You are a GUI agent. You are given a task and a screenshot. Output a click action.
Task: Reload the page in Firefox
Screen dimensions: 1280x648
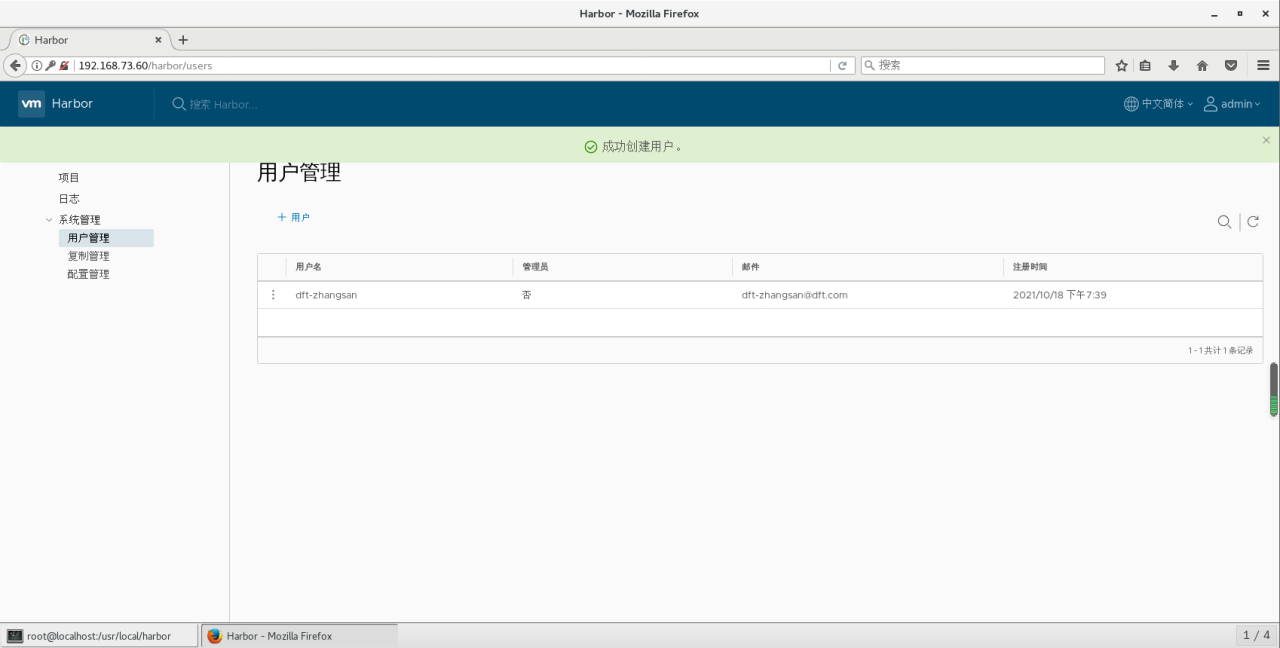point(843,65)
